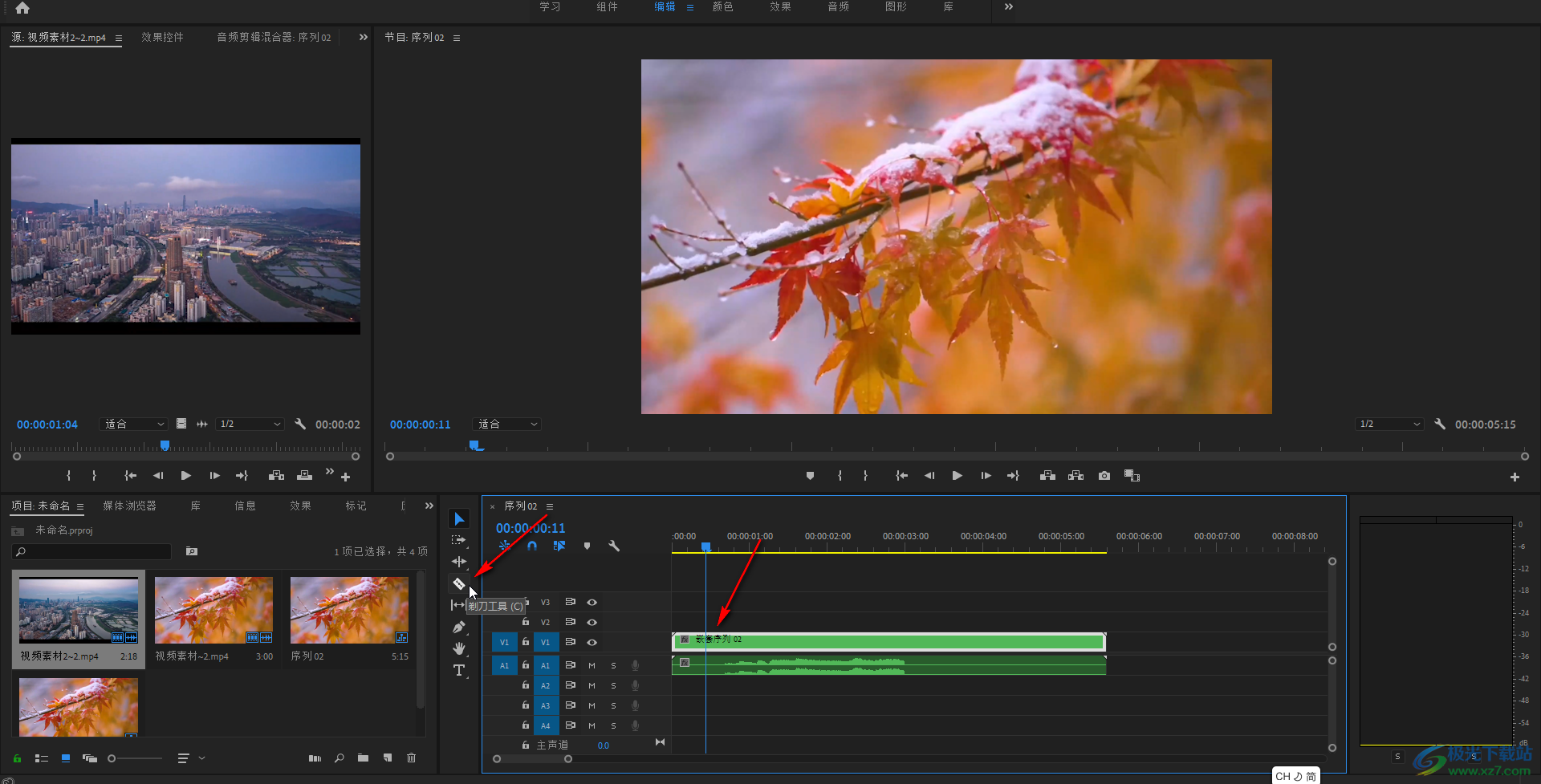Hide track V3 output eye
Screen dimensions: 1541x784
(592, 602)
